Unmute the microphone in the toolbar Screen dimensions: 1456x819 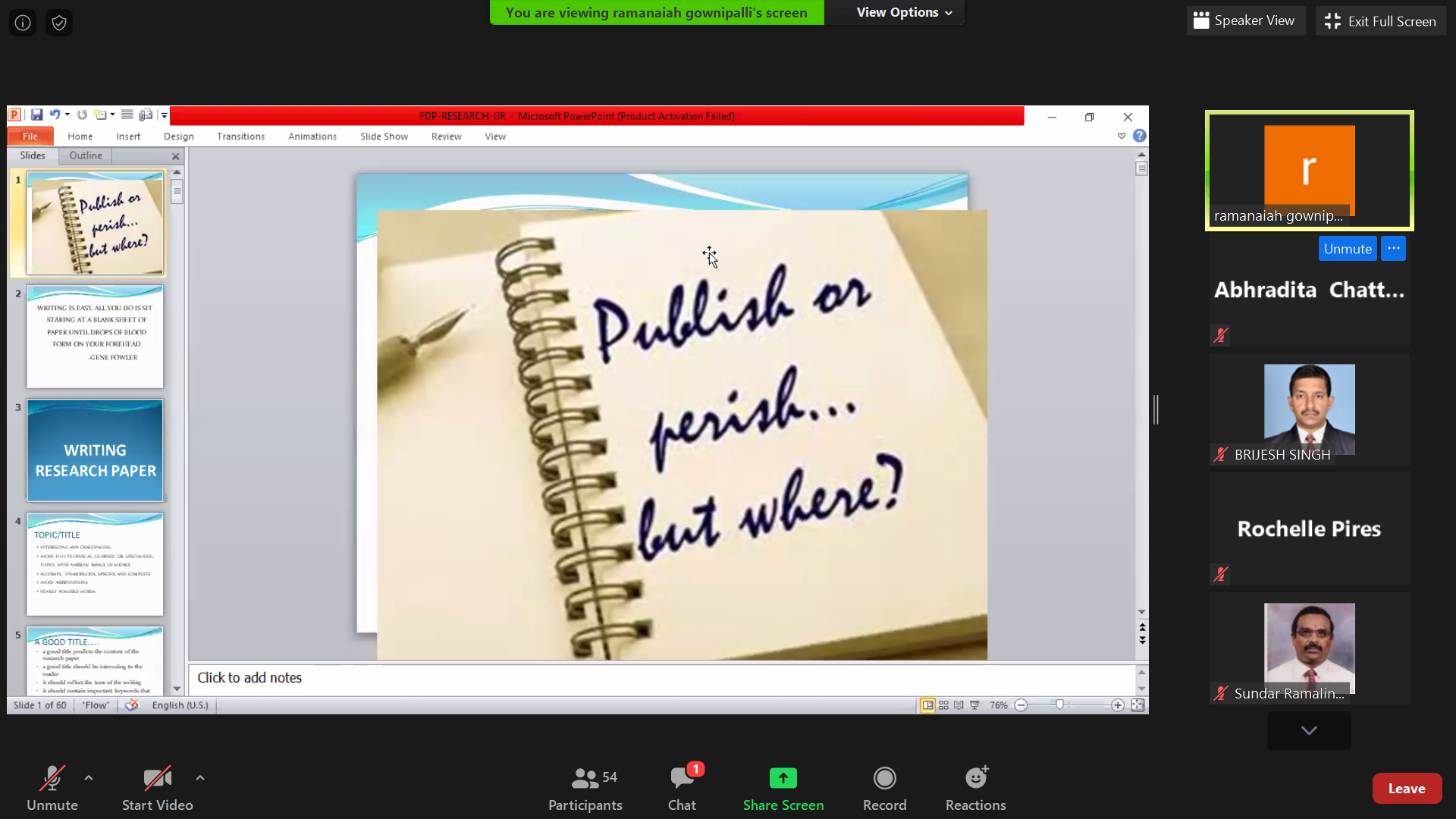pyautogui.click(x=52, y=788)
